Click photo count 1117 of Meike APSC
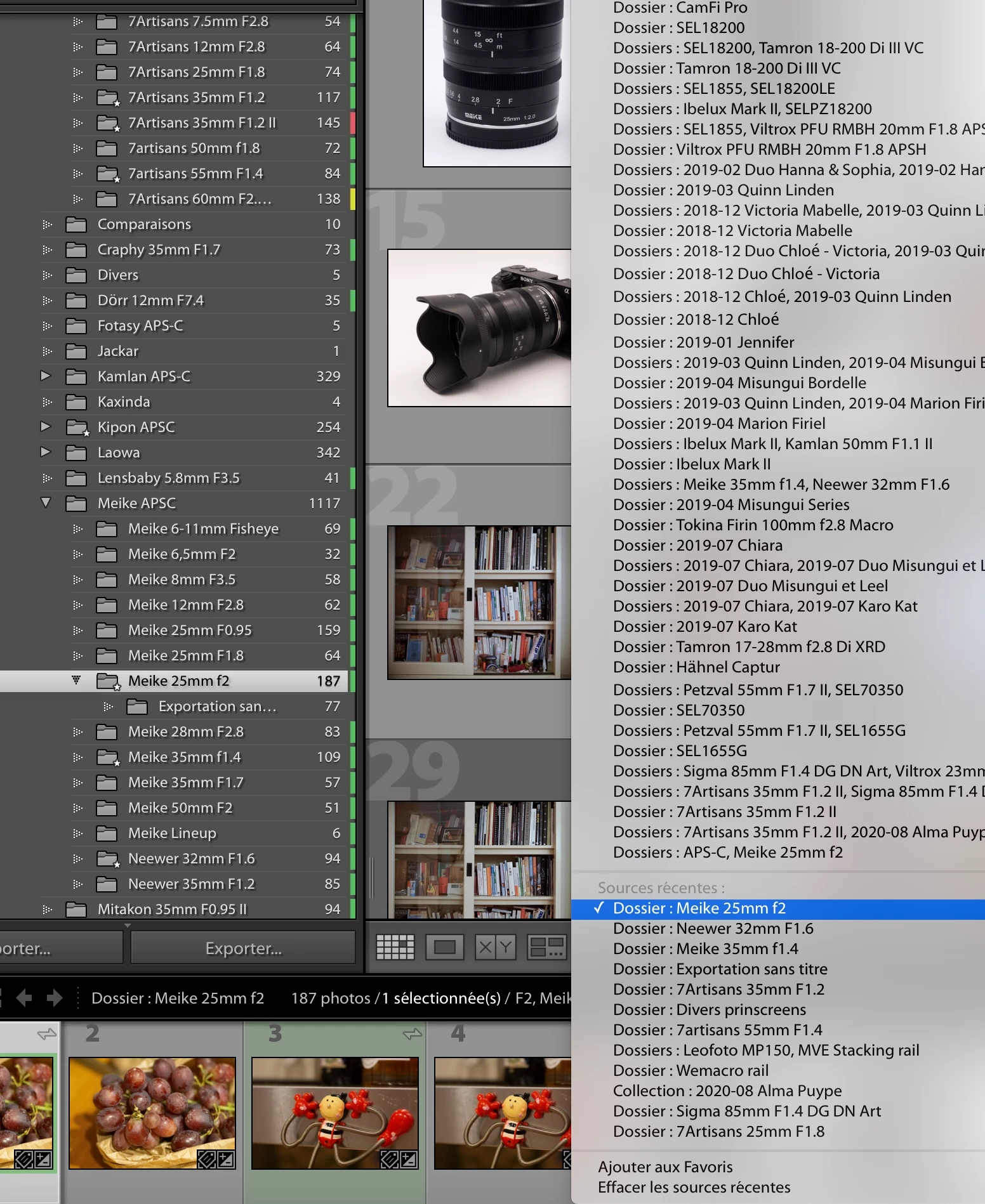The image size is (985, 1204). coord(324,504)
